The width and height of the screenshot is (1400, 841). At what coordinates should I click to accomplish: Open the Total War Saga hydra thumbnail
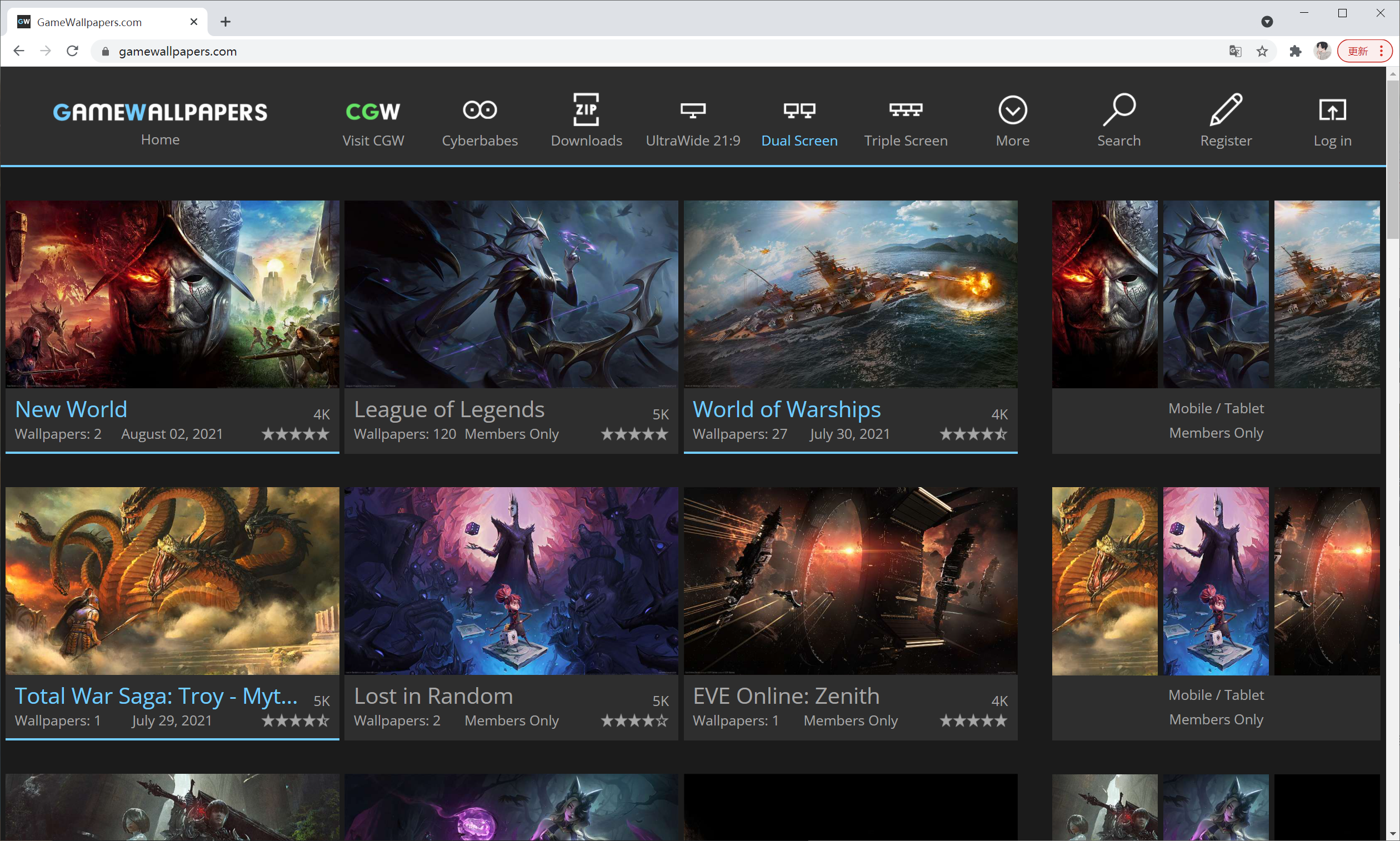tap(172, 581)
